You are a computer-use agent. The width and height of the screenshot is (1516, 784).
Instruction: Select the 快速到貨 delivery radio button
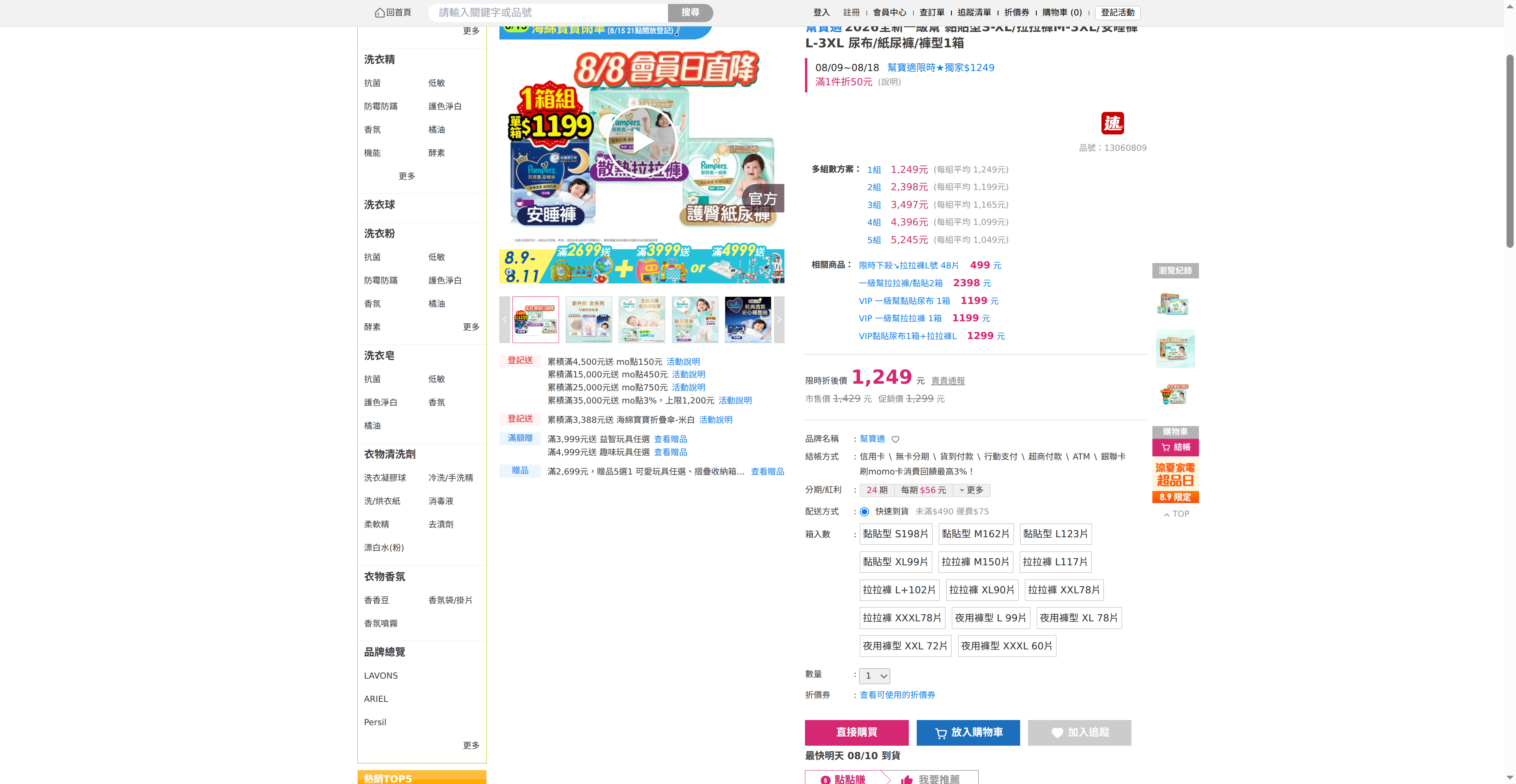(864, 512)
